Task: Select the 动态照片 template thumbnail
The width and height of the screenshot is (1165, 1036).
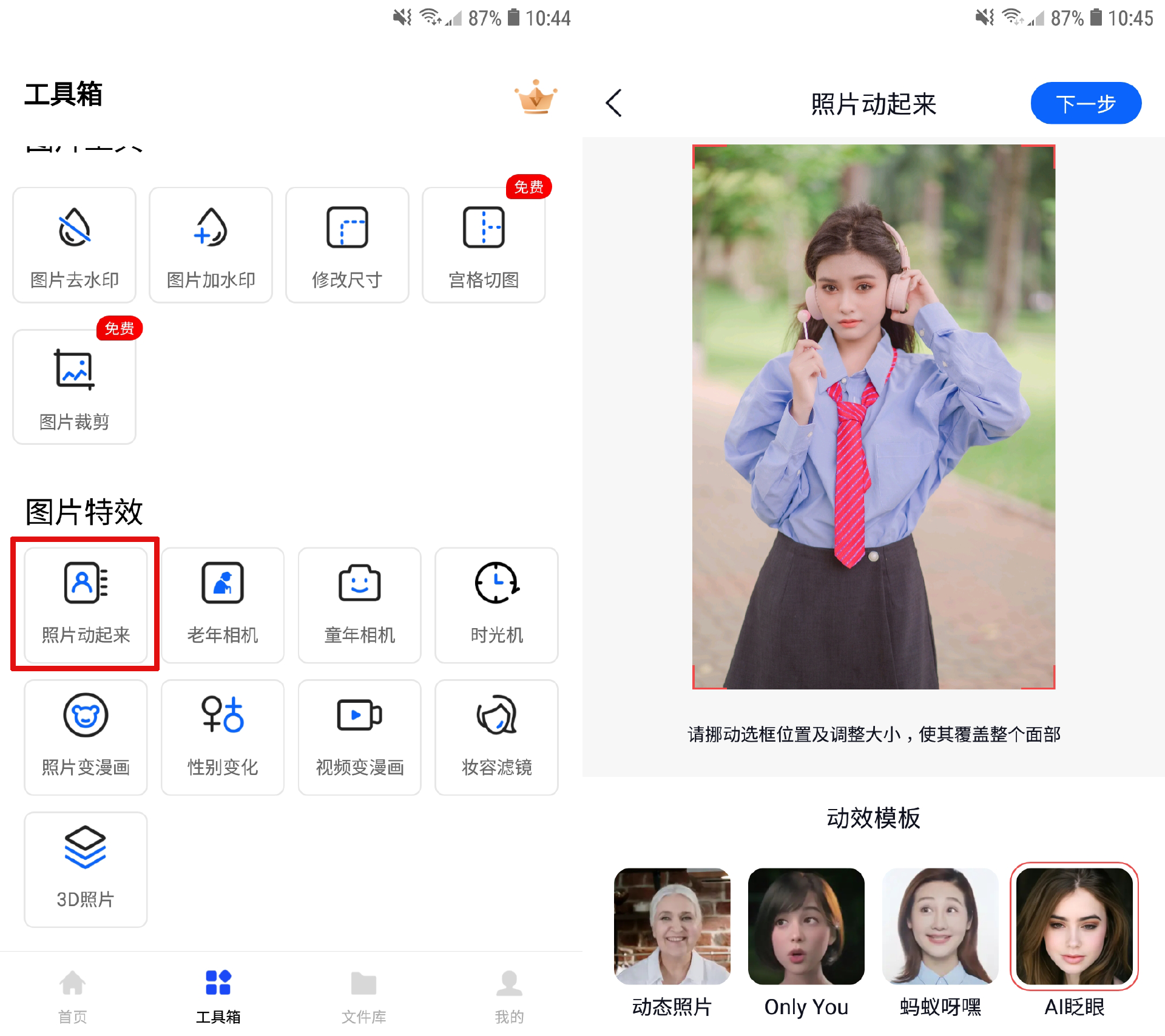Action: (672, 926)
